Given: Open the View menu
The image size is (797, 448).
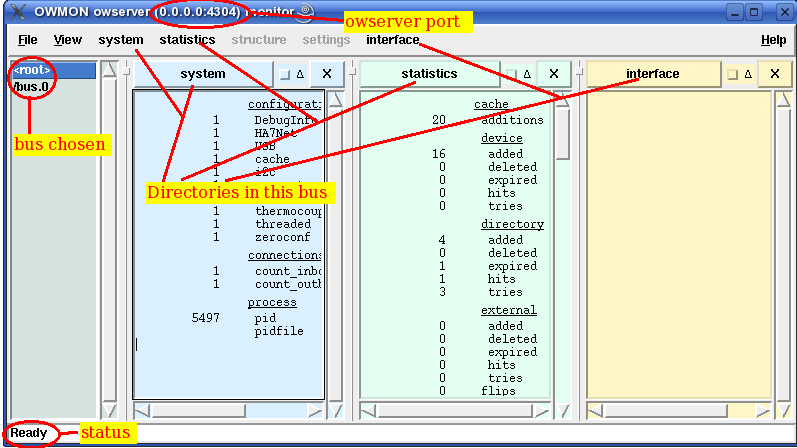Looking at the screenshot, I should click(68, 40).
